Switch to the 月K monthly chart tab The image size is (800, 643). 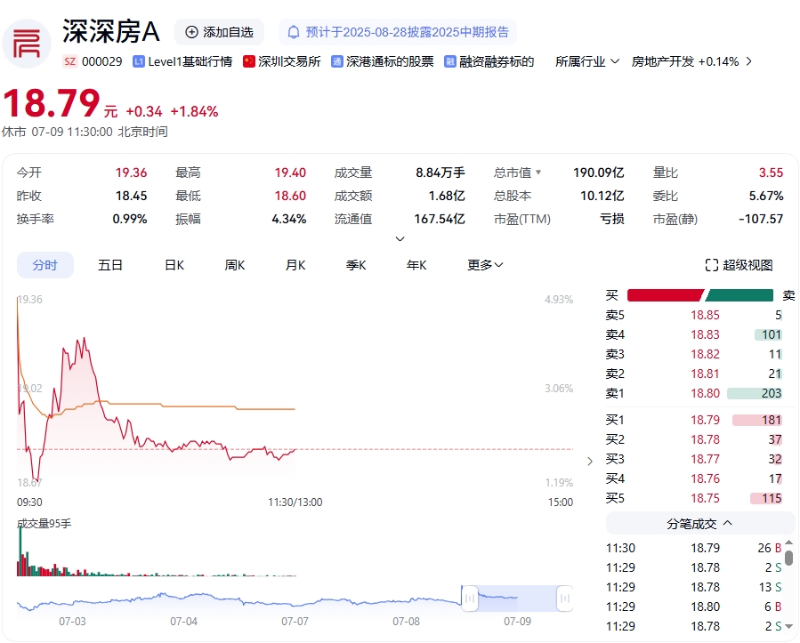coord(293,264)
